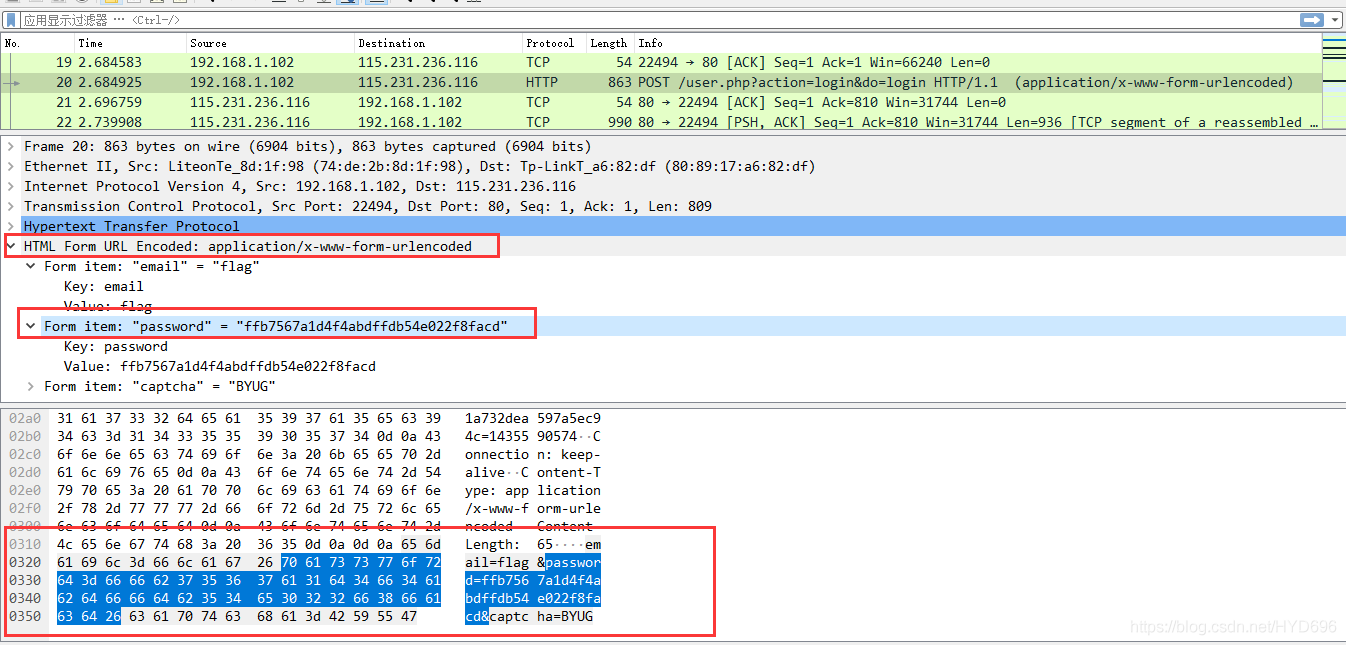Click the apply filter arrow button
Screen dimensions: 1346x645
tap(1311, 20)
